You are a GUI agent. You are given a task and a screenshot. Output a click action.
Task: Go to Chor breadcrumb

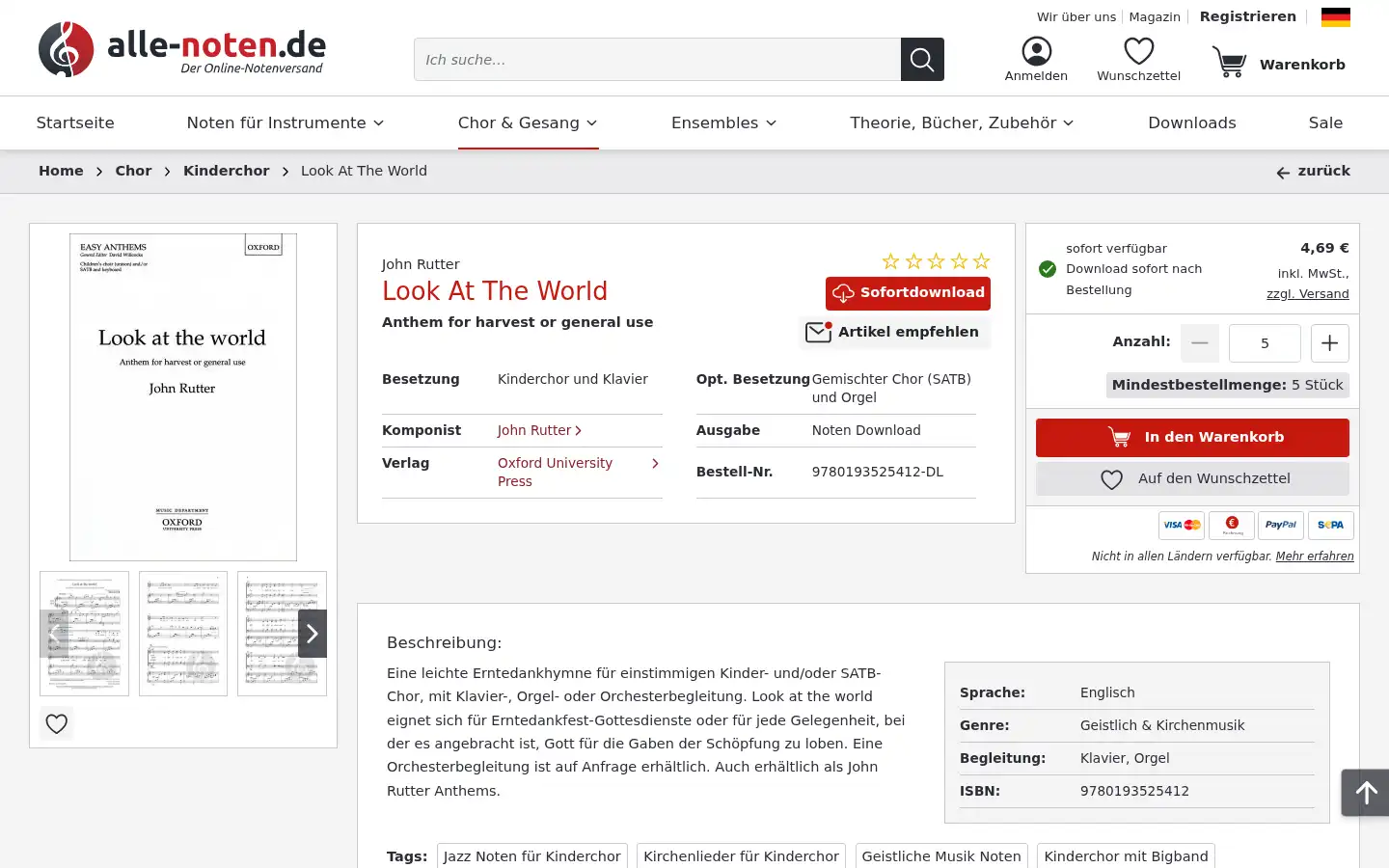pos(133,171)
